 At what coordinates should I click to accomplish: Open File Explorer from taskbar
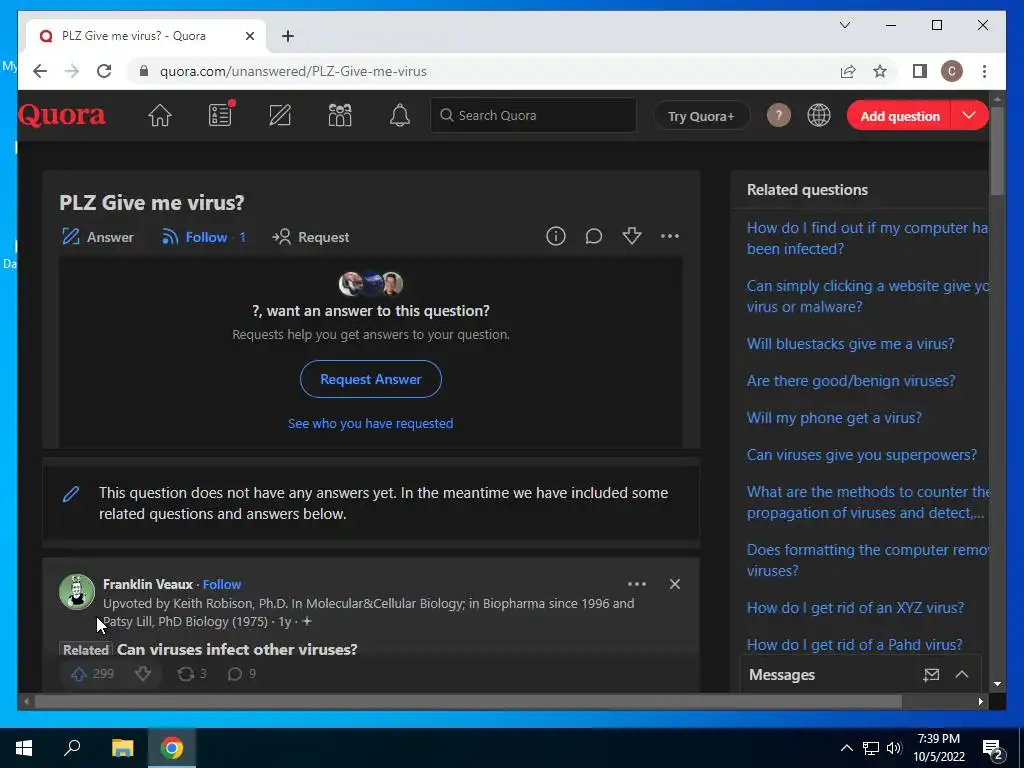pos(122,748)
